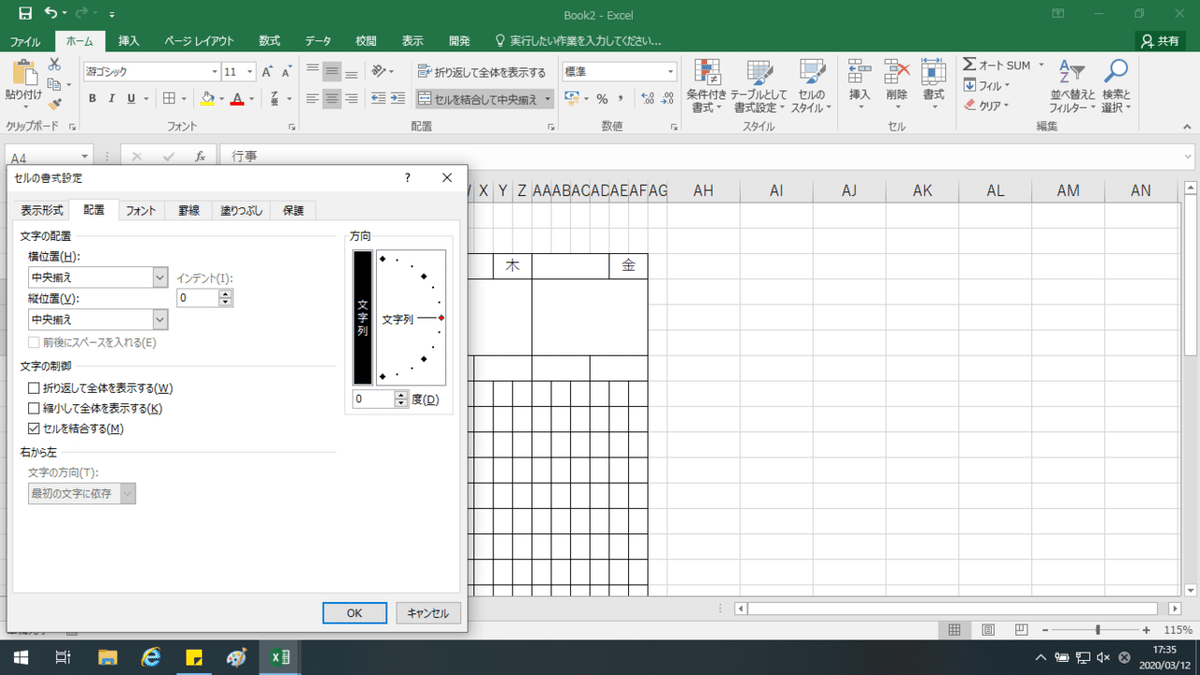The image size is (1200, 675).
Task: Expand the formula bar
Action: pos(1187,157)
